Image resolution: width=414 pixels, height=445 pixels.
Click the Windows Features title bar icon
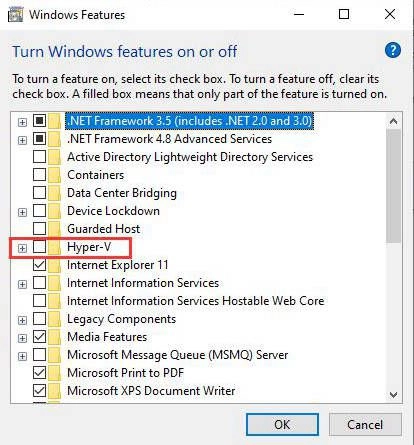coord(15,15)
